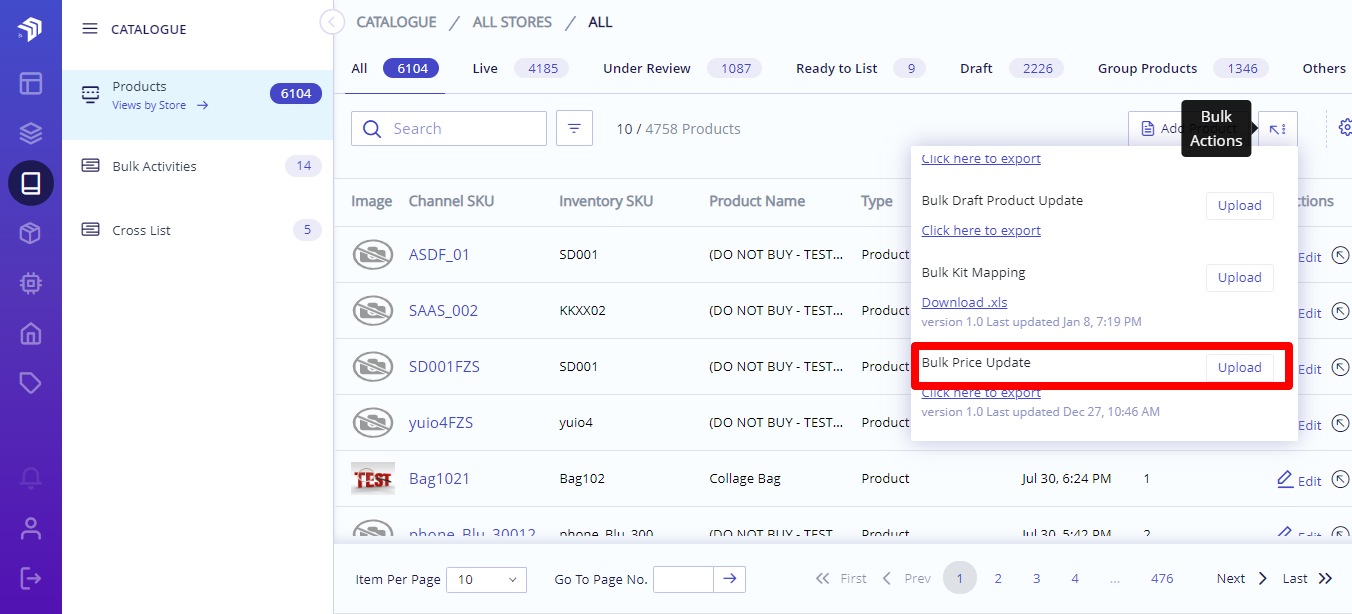
Task: Go to page 2
Action: 998,578
